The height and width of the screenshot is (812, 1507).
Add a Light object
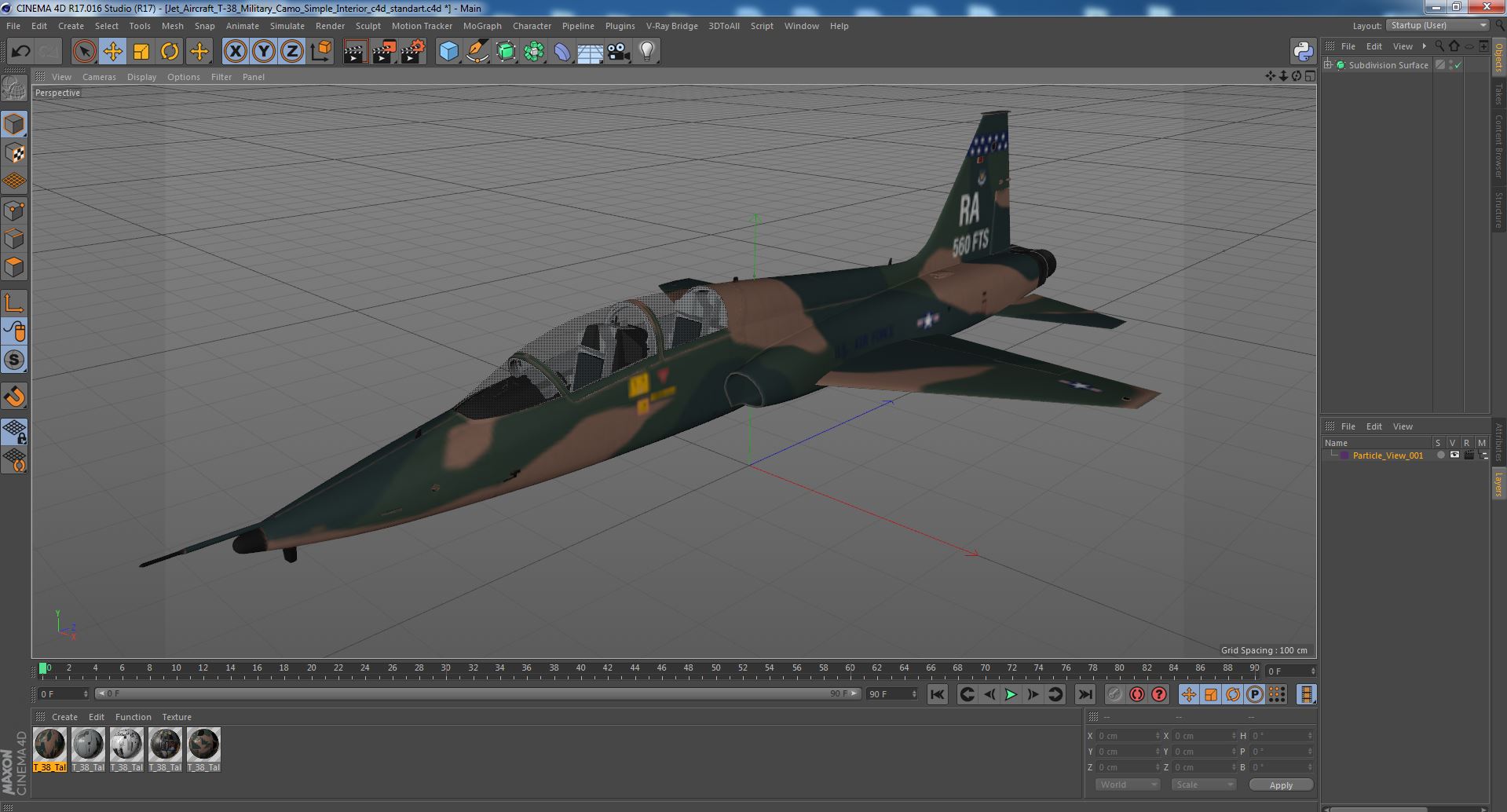coord(646,52)
